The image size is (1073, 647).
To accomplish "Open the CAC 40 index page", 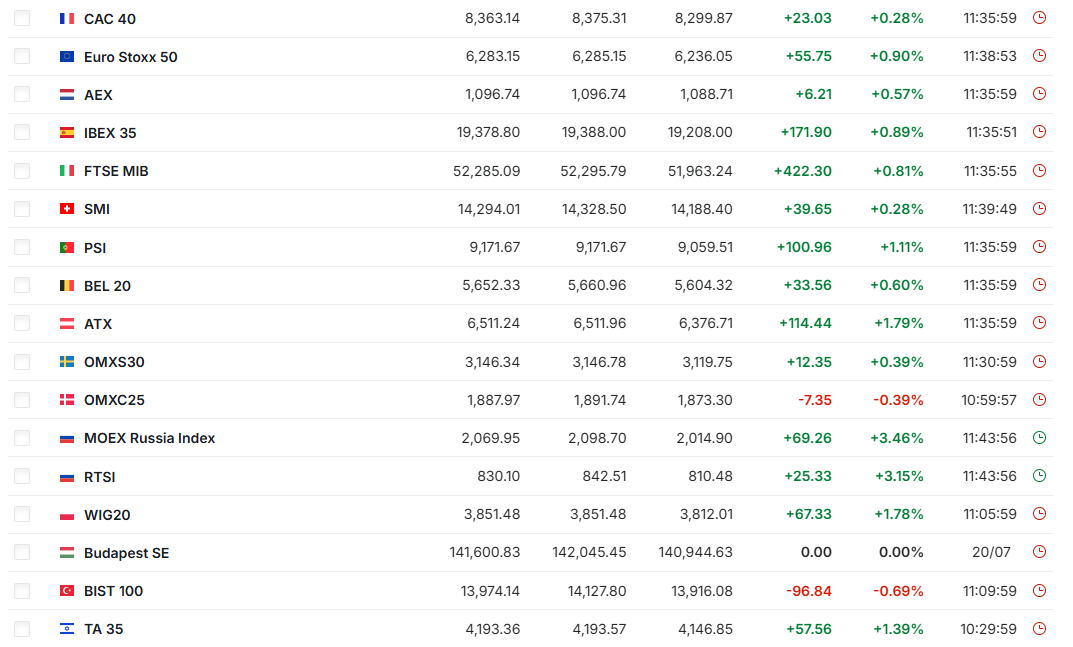I will pos(109,19).
